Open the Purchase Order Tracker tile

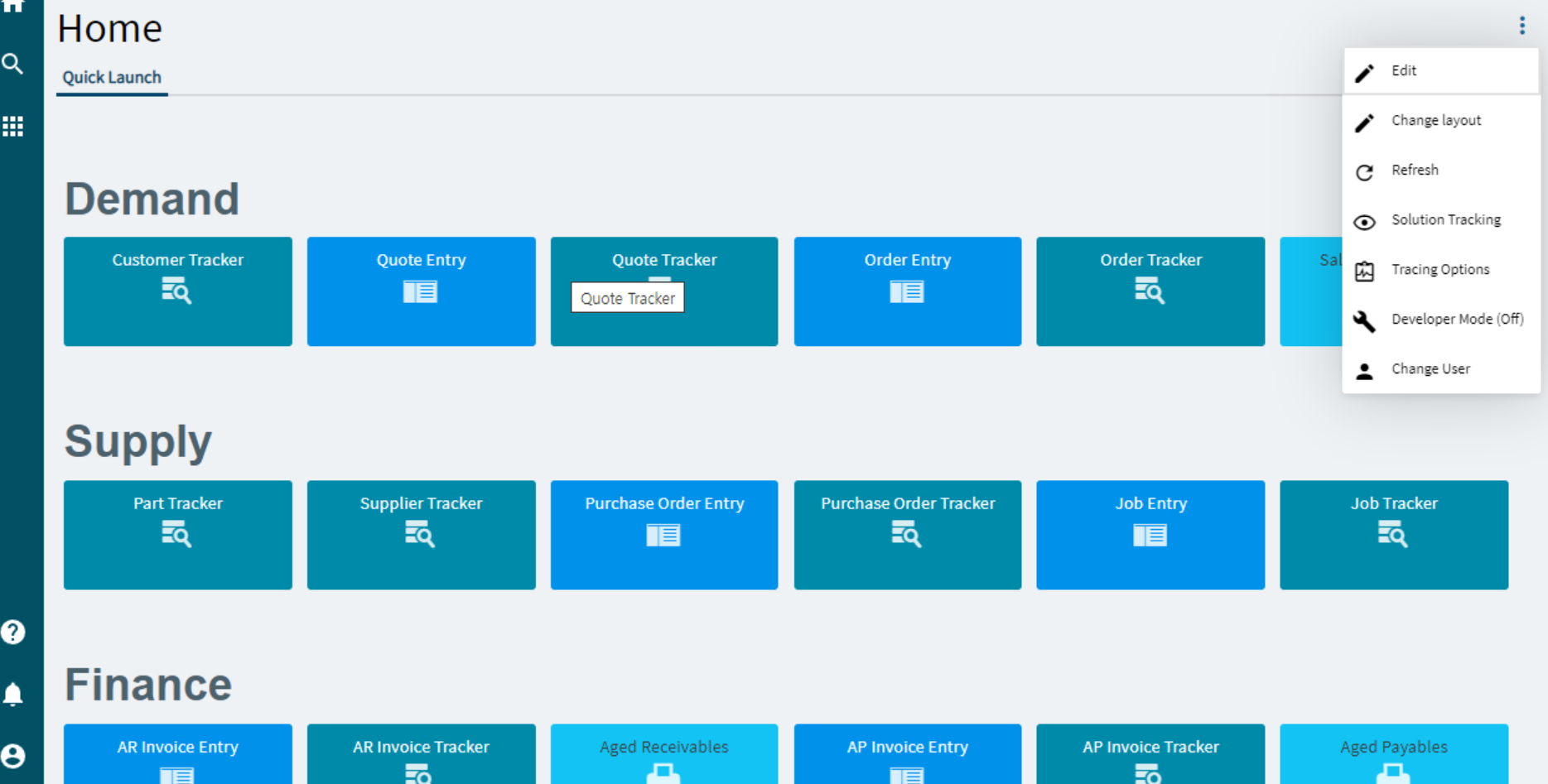click(x=908, y=535)
